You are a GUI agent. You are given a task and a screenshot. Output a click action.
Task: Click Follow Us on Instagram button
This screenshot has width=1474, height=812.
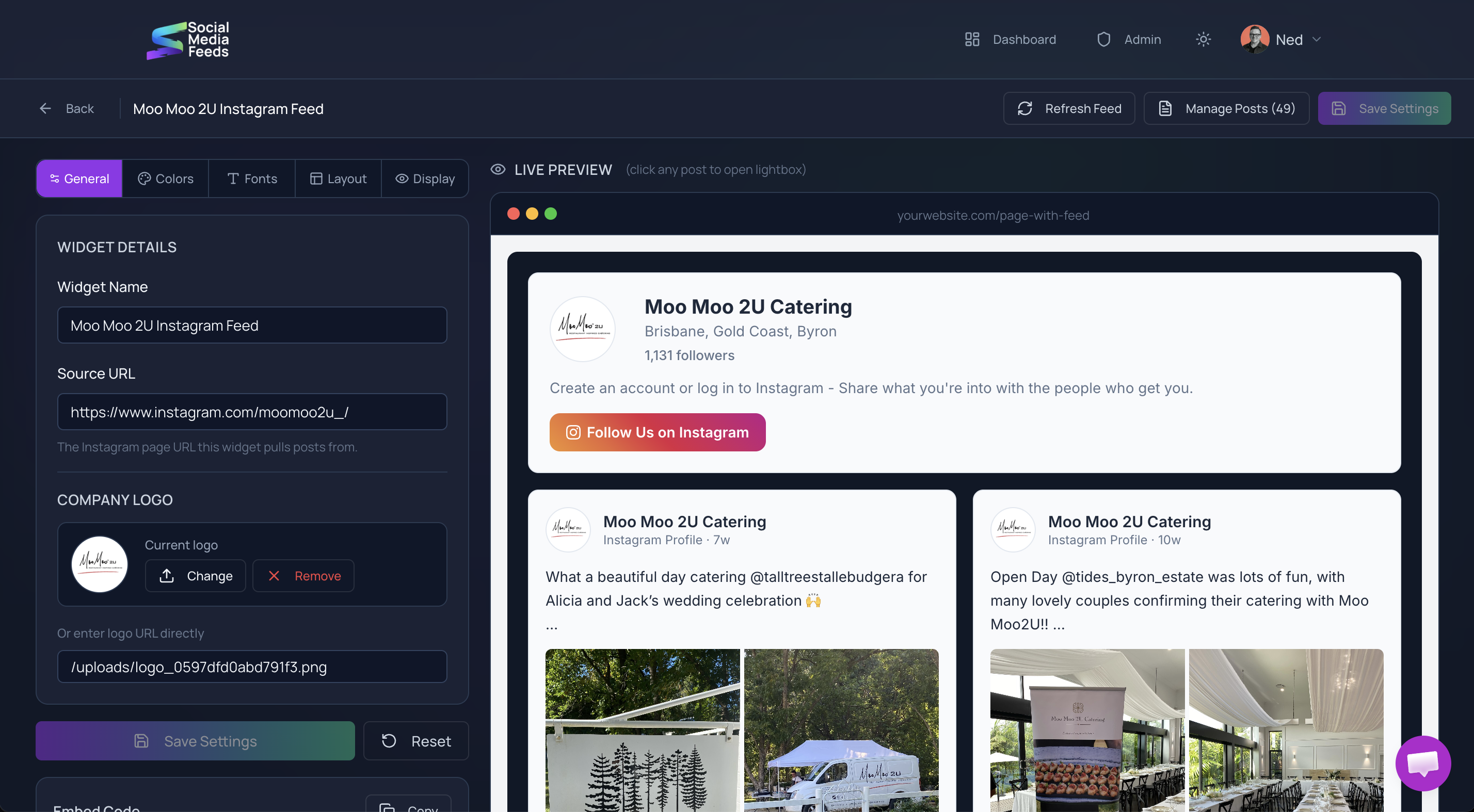(x=658, y=433)
